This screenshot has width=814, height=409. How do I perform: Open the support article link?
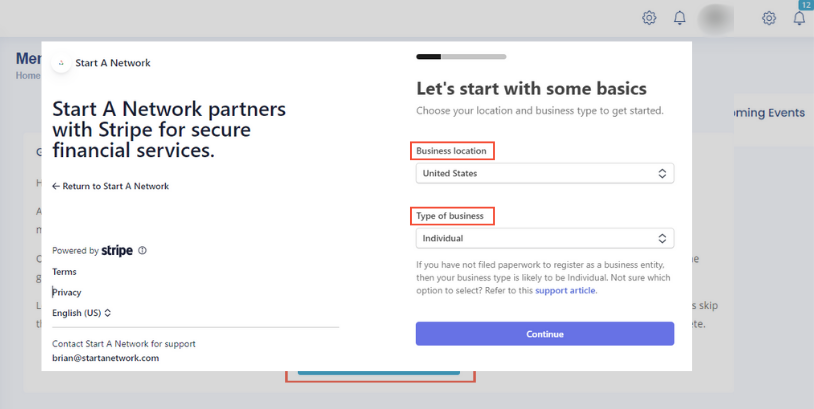click(565, 290)
